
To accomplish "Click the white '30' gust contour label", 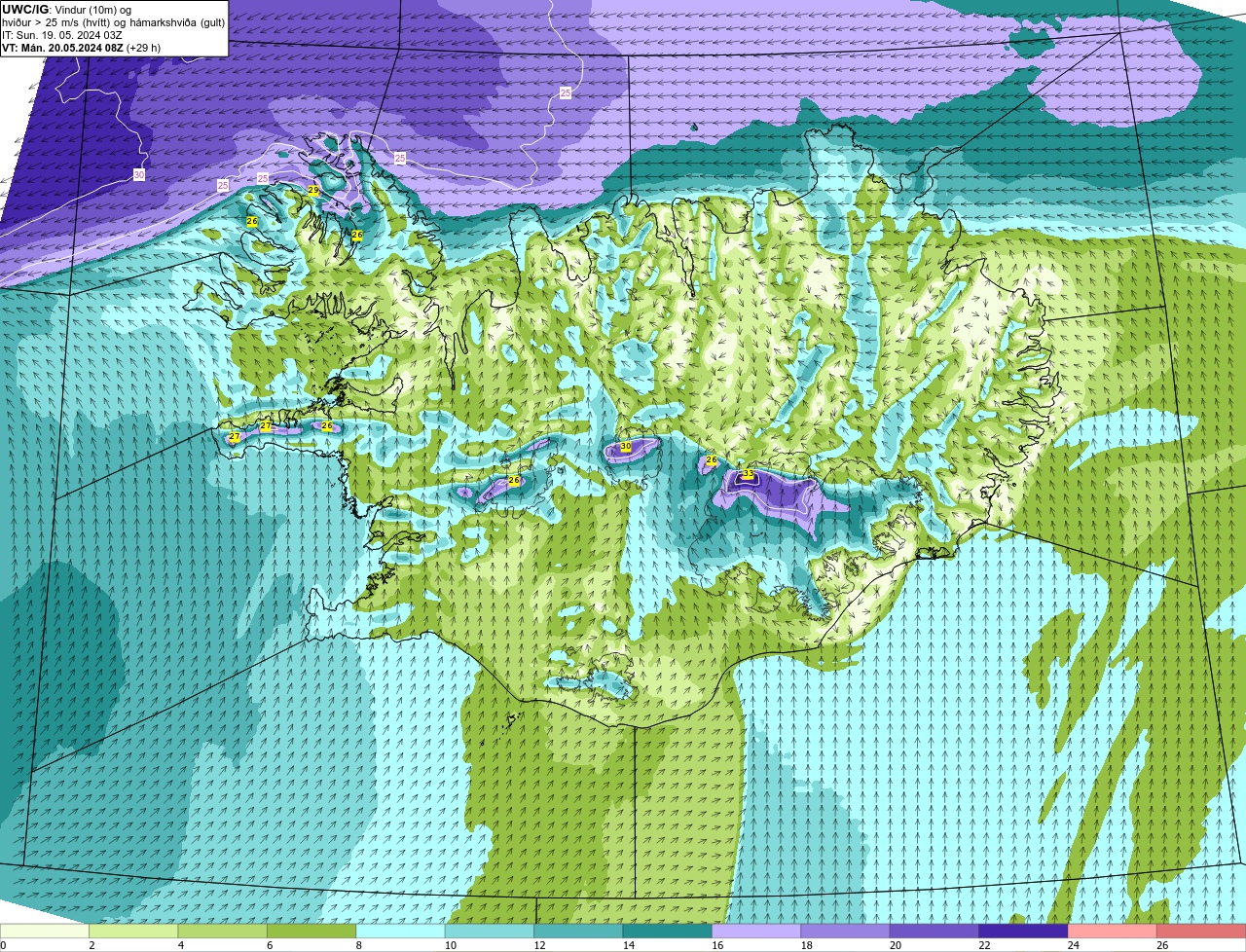I will [139, 174].
